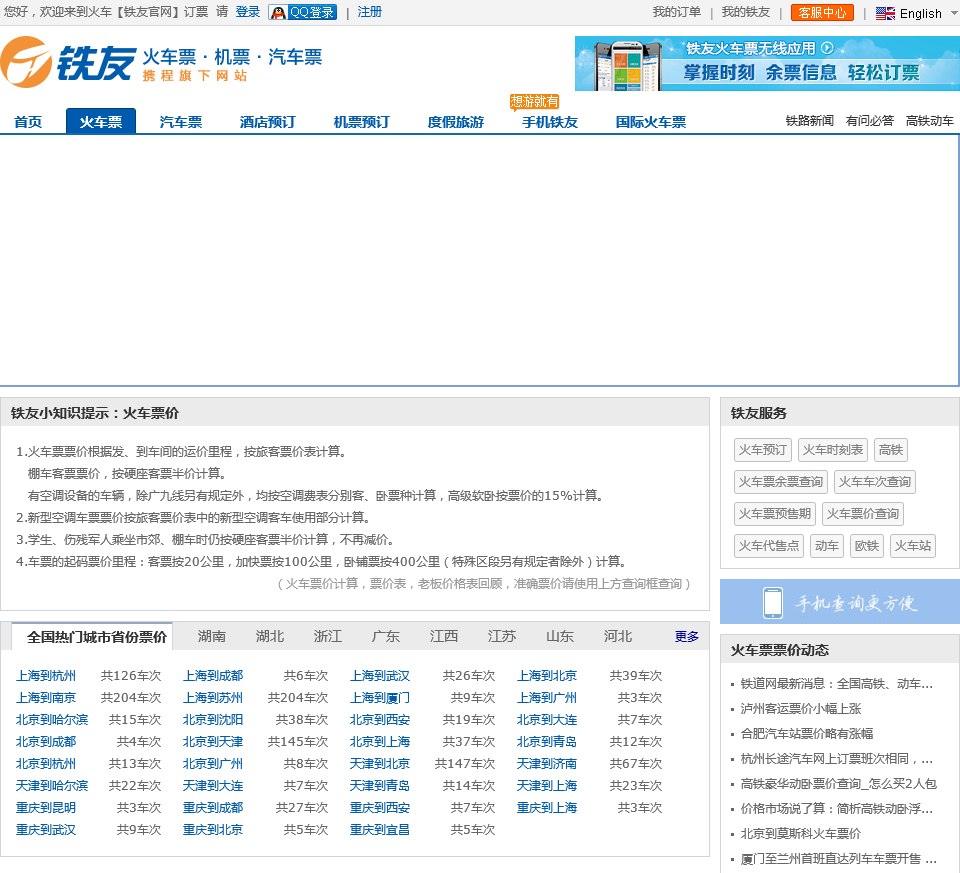Screen dimensions: 960x873
Task: Open 我的订单
Action: [676, 12]
